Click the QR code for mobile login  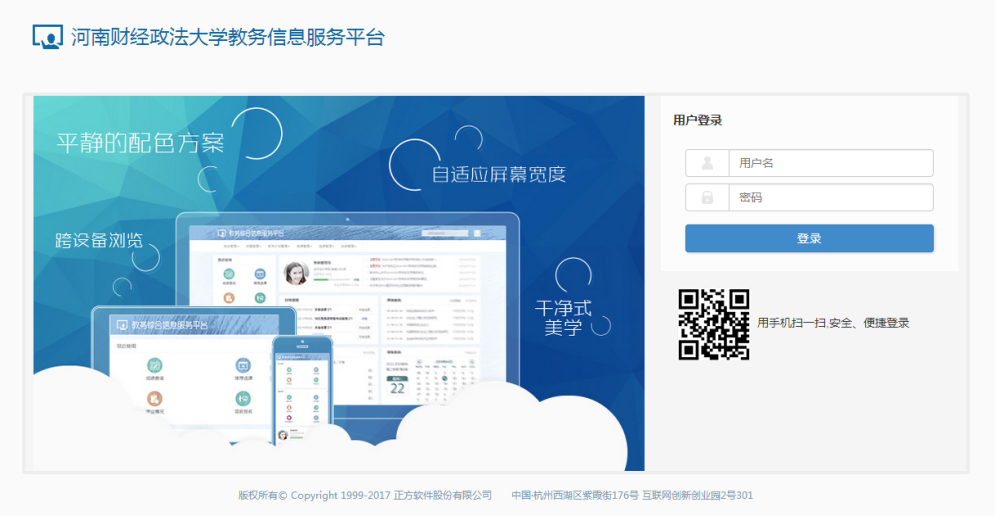[x=714, y=324]
